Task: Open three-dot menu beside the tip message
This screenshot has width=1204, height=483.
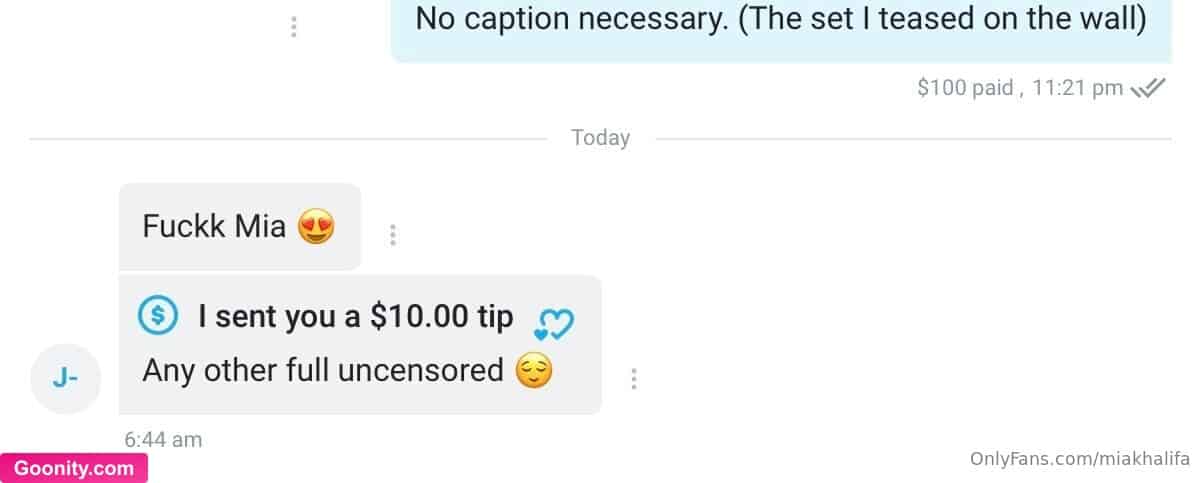Action: [x=634, y=379]
